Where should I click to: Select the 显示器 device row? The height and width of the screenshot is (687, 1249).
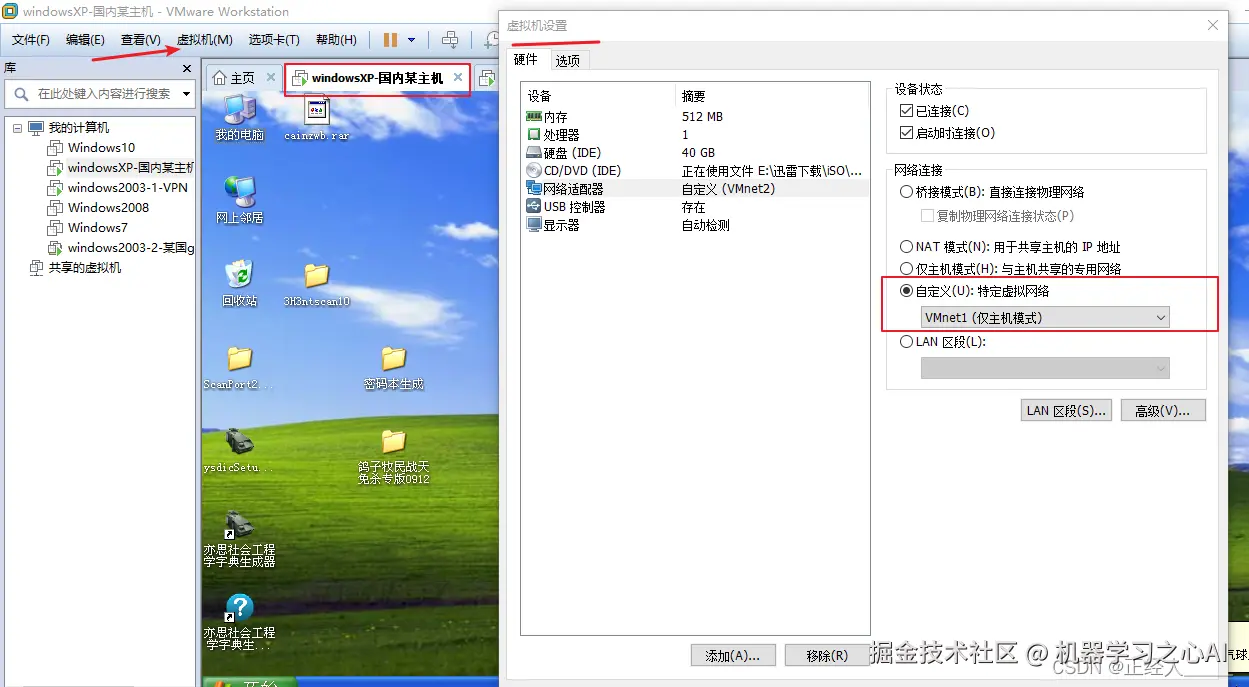point(696,225)
